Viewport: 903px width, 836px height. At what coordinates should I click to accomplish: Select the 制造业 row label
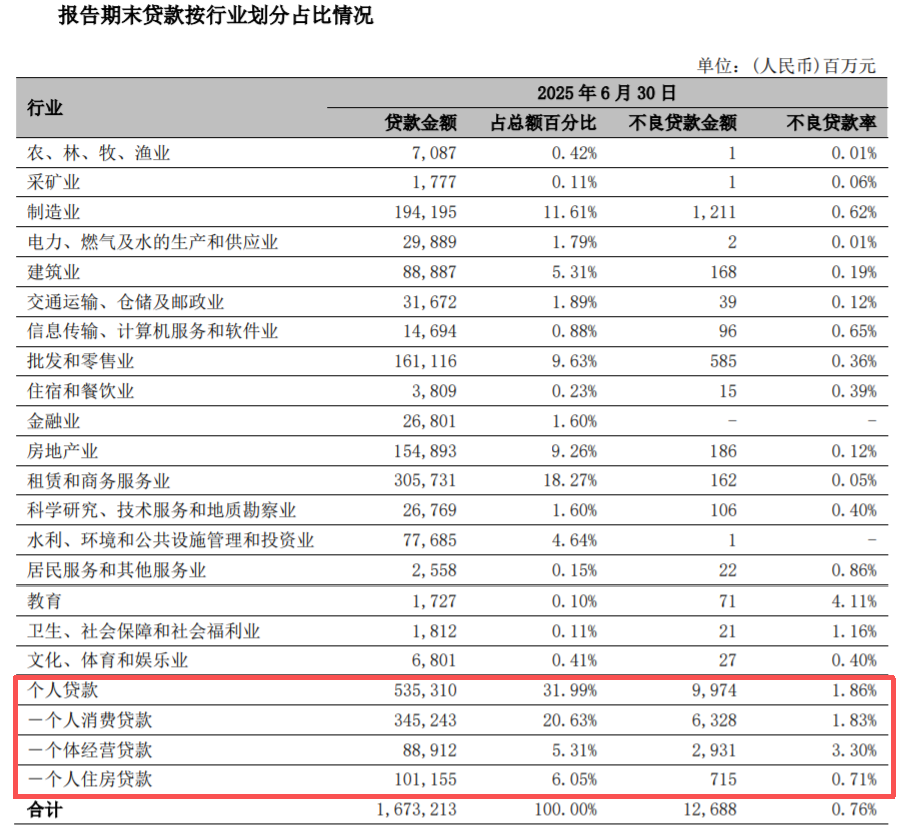tap(53, 212)
